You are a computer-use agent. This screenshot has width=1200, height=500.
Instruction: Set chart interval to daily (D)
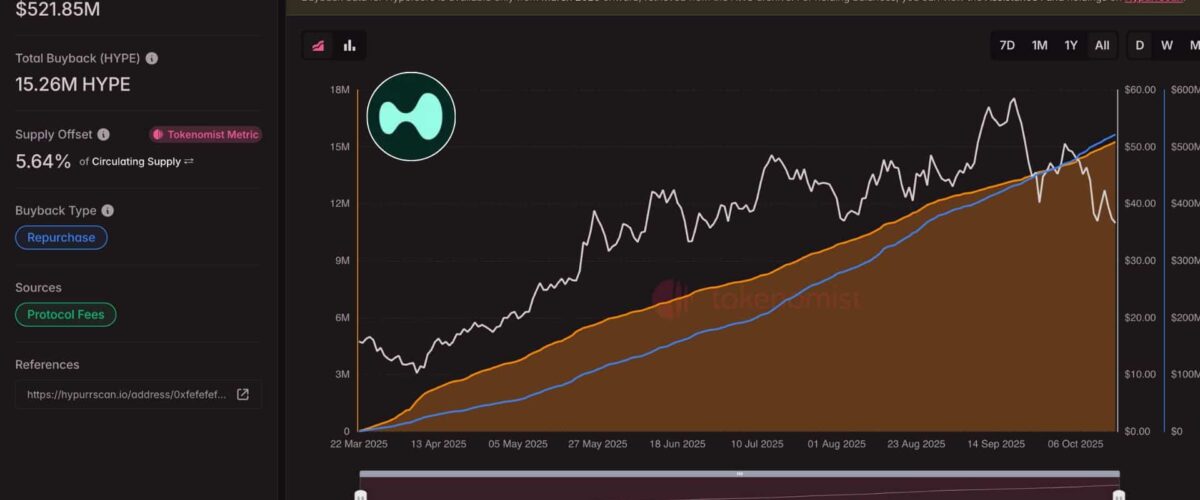pyautogui.click(x=1140, y=45)
